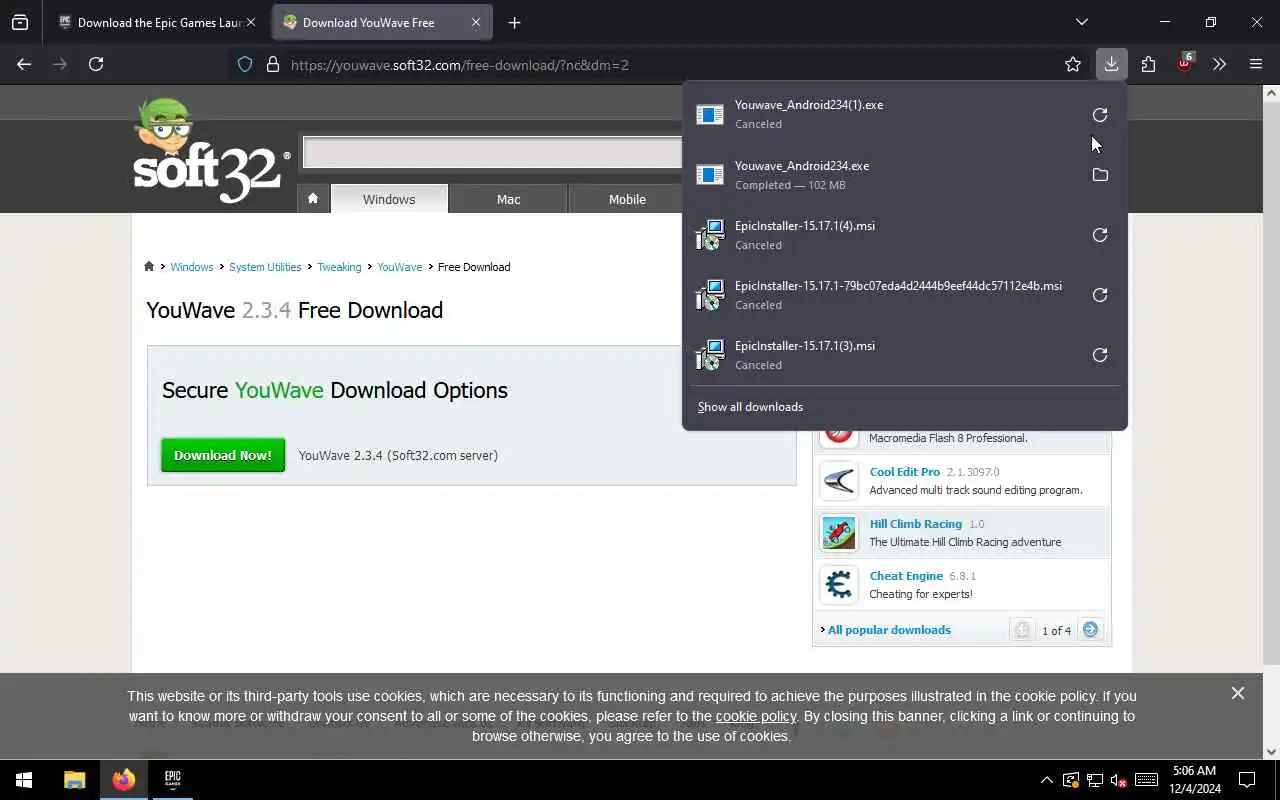
Task: Retry the EpicInstaller-15.17.1-79bc07 download
Action: pyautogui.click(x=1100, y=295)
